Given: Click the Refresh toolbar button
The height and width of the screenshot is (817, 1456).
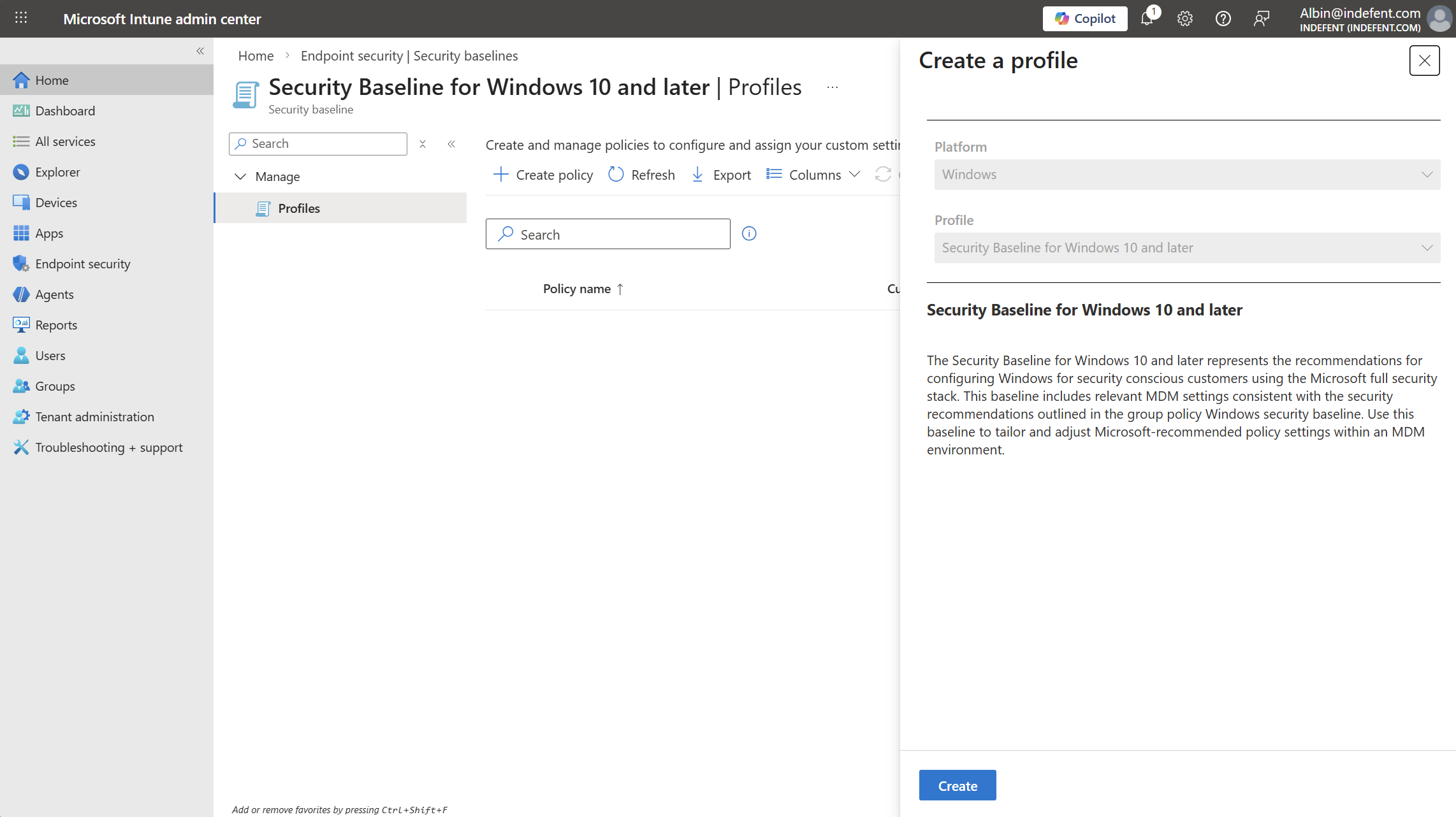Looking at the screenshot, I should click(x=642, y=175).
